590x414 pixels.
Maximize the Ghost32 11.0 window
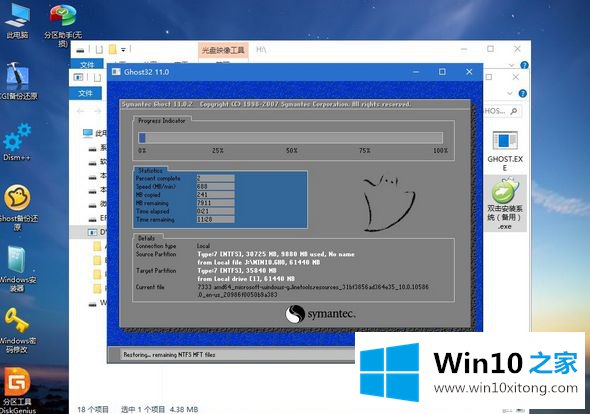[x=442, y=72]
